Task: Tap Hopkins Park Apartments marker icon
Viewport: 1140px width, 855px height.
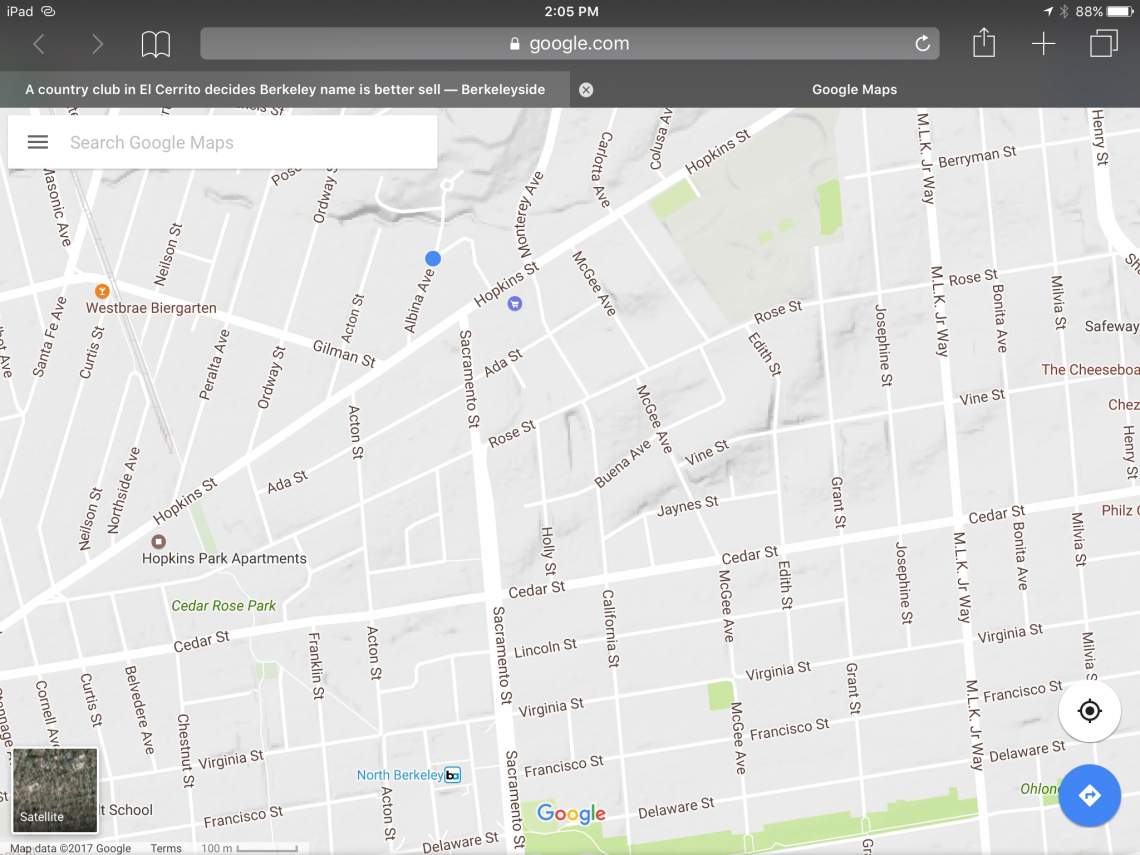Action: [158, 542]
